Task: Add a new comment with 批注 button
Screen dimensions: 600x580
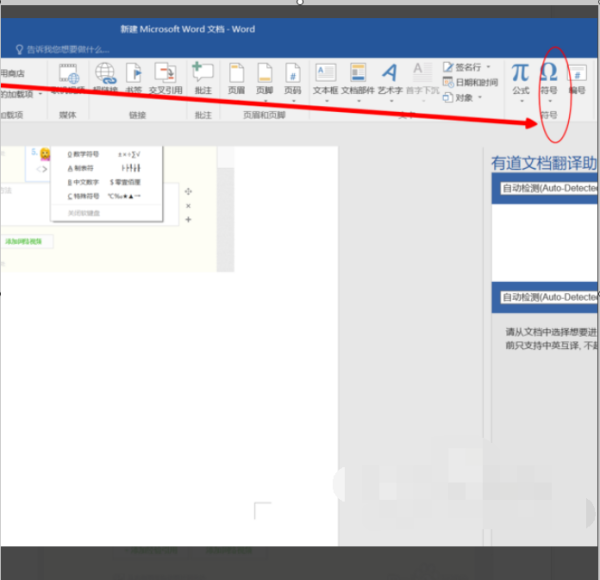Action: coord(203,78)
